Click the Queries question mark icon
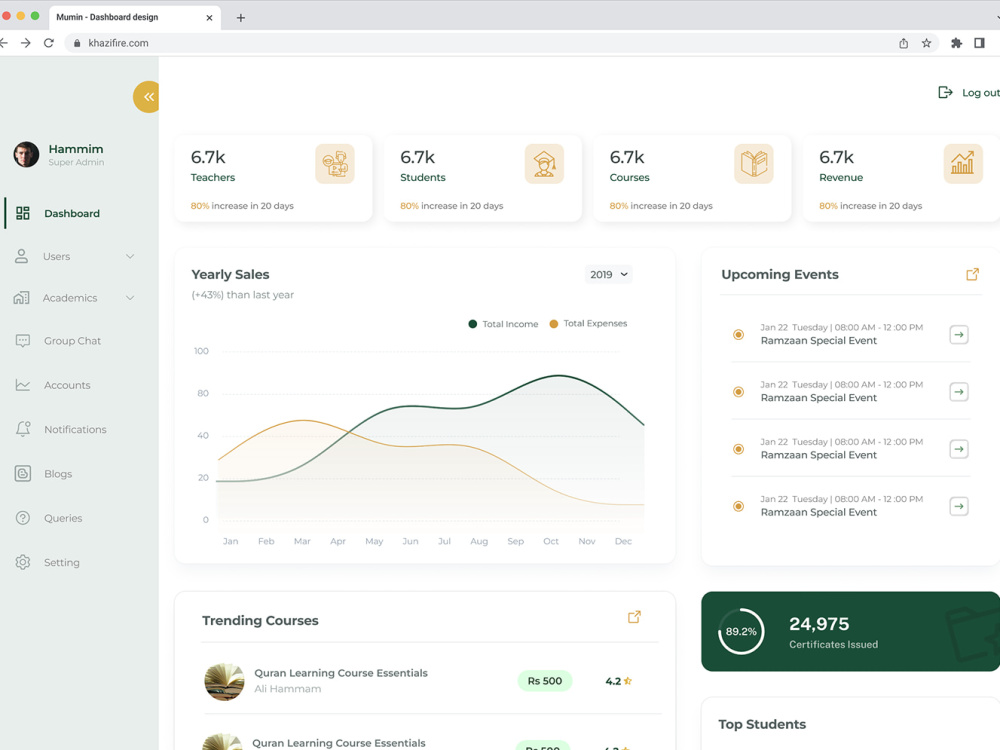1000x750 pixels. click(23, 518)
